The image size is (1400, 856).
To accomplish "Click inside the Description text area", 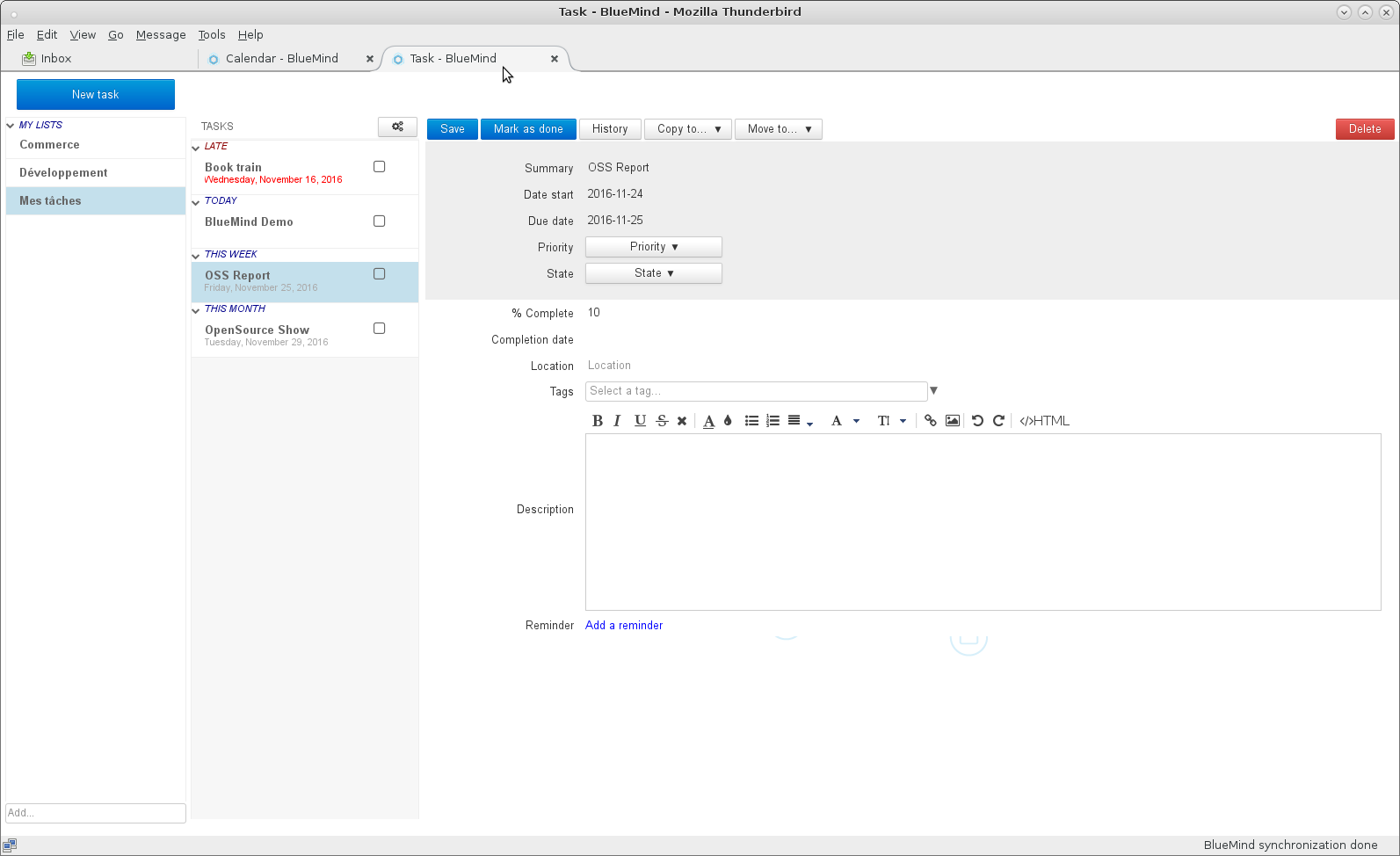I will 983,522.
